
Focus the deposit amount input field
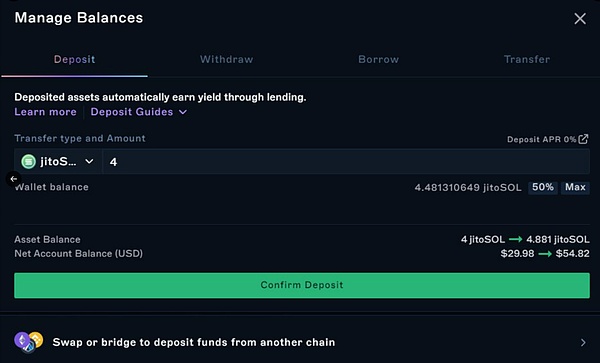click(x=346, y=161)
